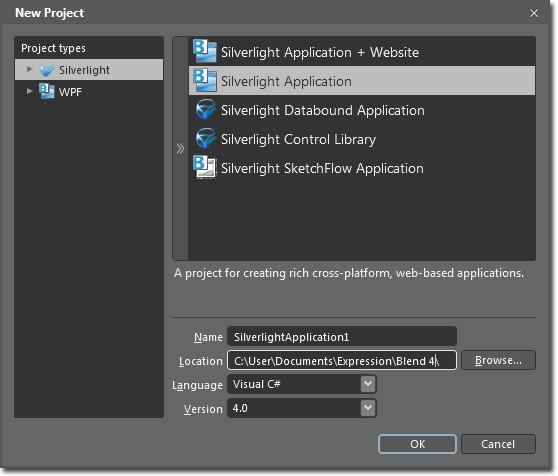Click the Silverlight project type icon

tap(47, 70)
